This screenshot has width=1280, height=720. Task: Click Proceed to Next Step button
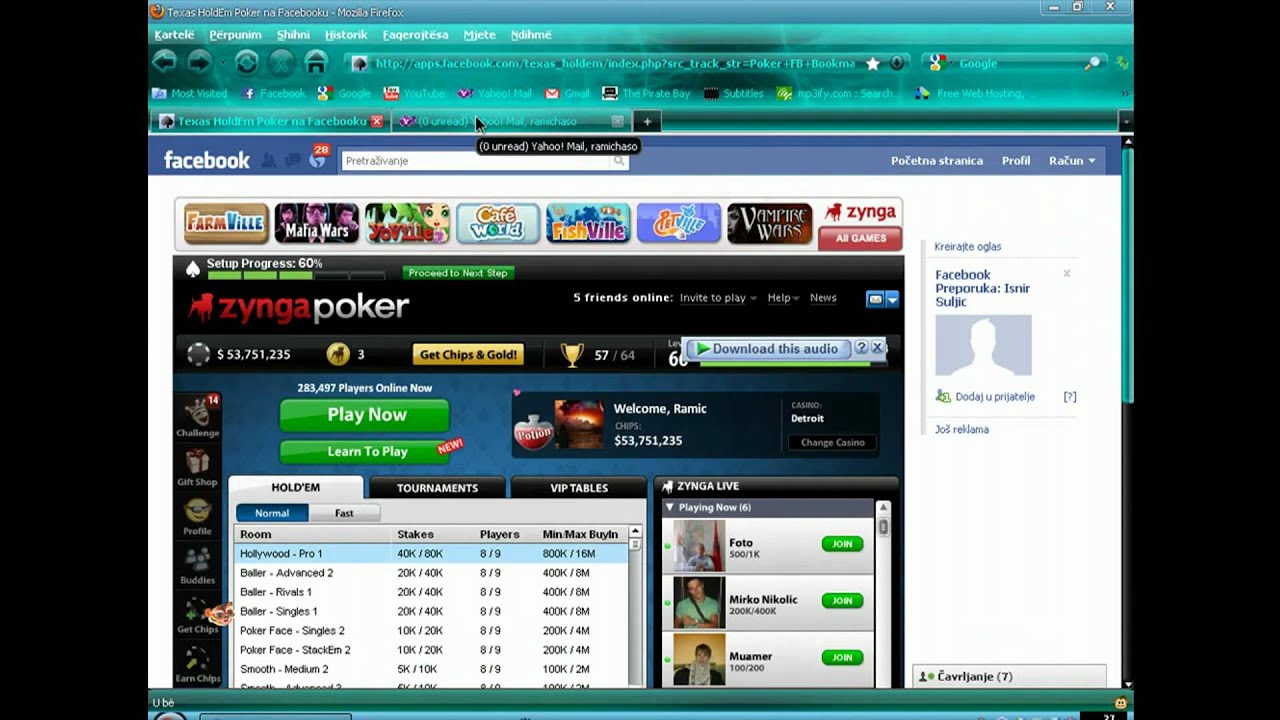[x=458, y=272]
